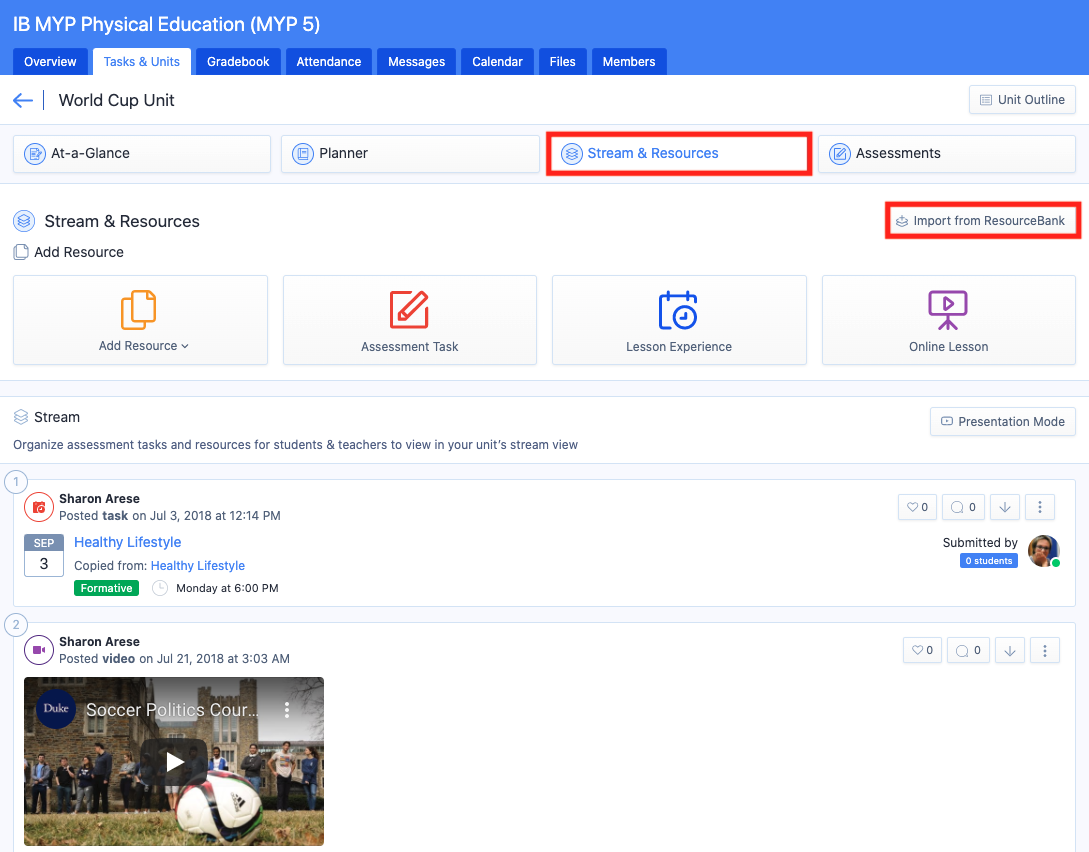Play the Soccer Politics video

click(x=174, y=762)
